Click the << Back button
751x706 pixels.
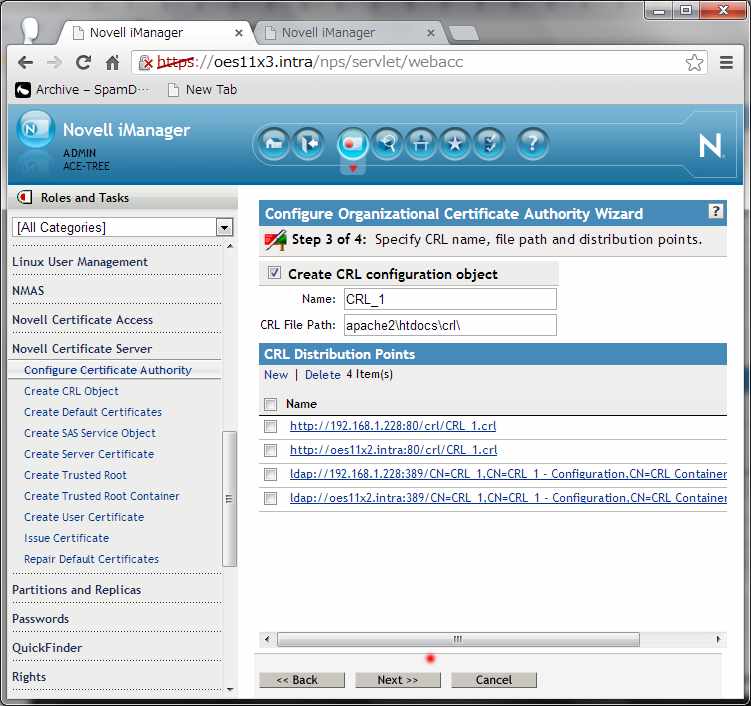click(x=302, y=680)
